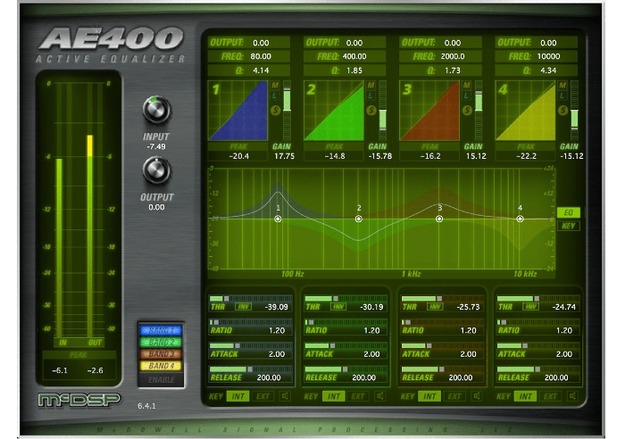
Task: Toggle INV on band 2 threshold
Action: click(x=338, y=307)
